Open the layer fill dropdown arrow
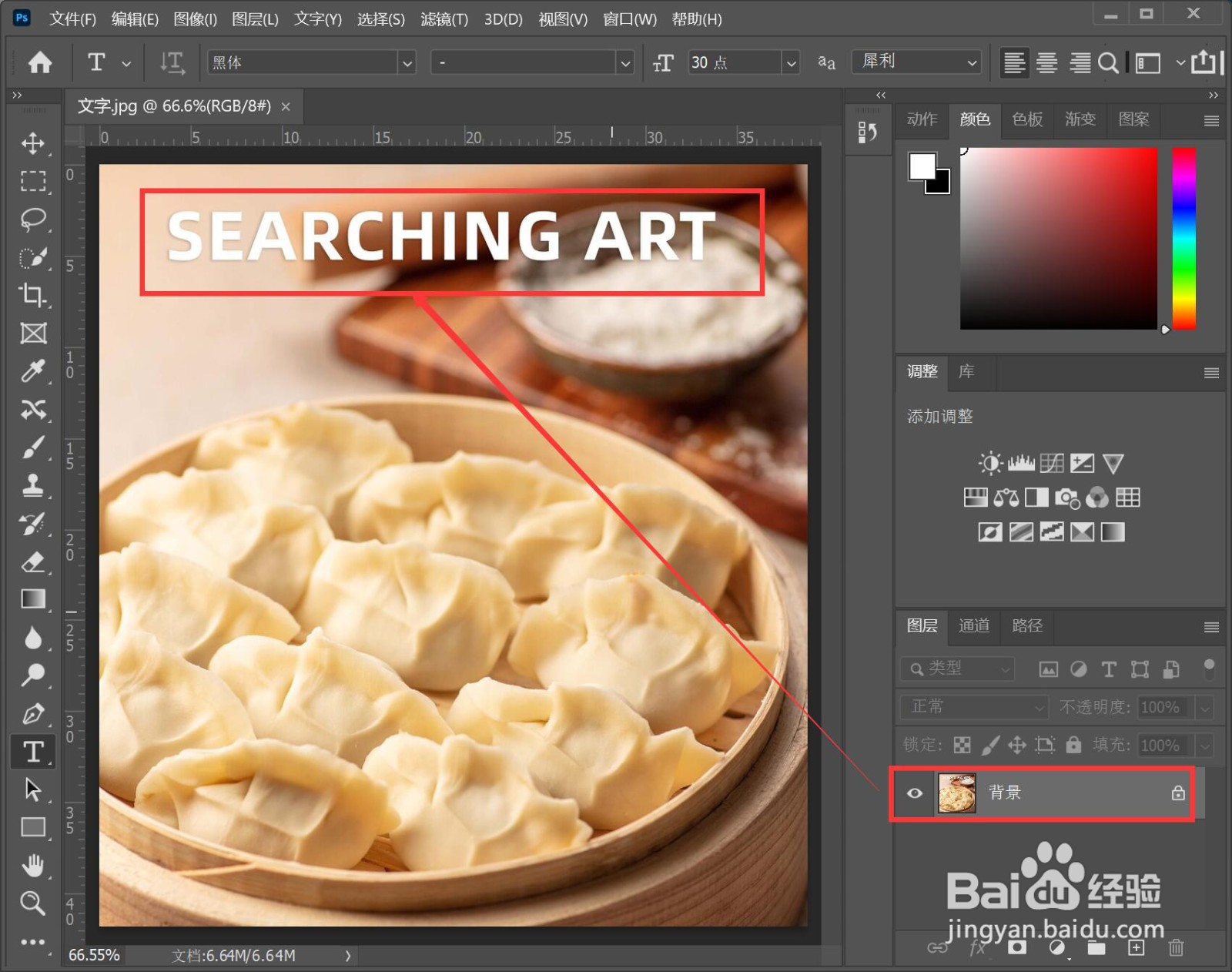1232x972 pixels. (1205, 745)
